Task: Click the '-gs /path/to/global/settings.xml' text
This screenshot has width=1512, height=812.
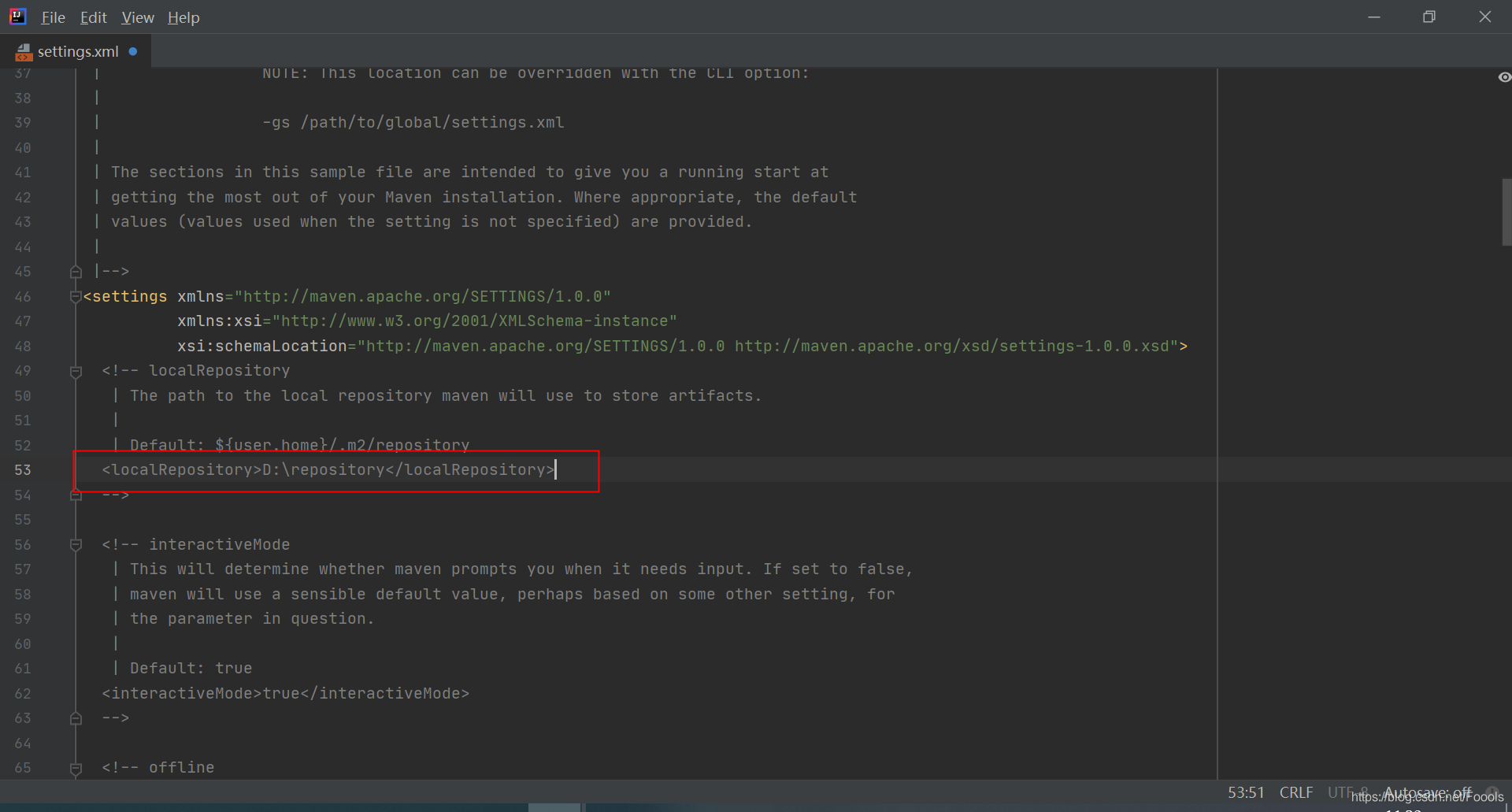Action: (413, 123)
